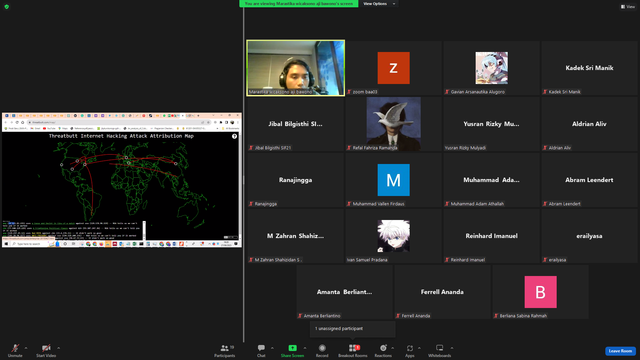The width and height of the screenshot is (640, 360).
Task: Click large 'Amanta Berliant...' tile name
Action: click(x=344, y=292)
